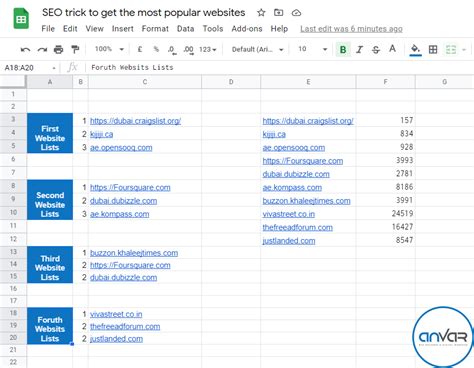Format as percent
Viewport: 474px width, 368px height.
coord(156,49)
